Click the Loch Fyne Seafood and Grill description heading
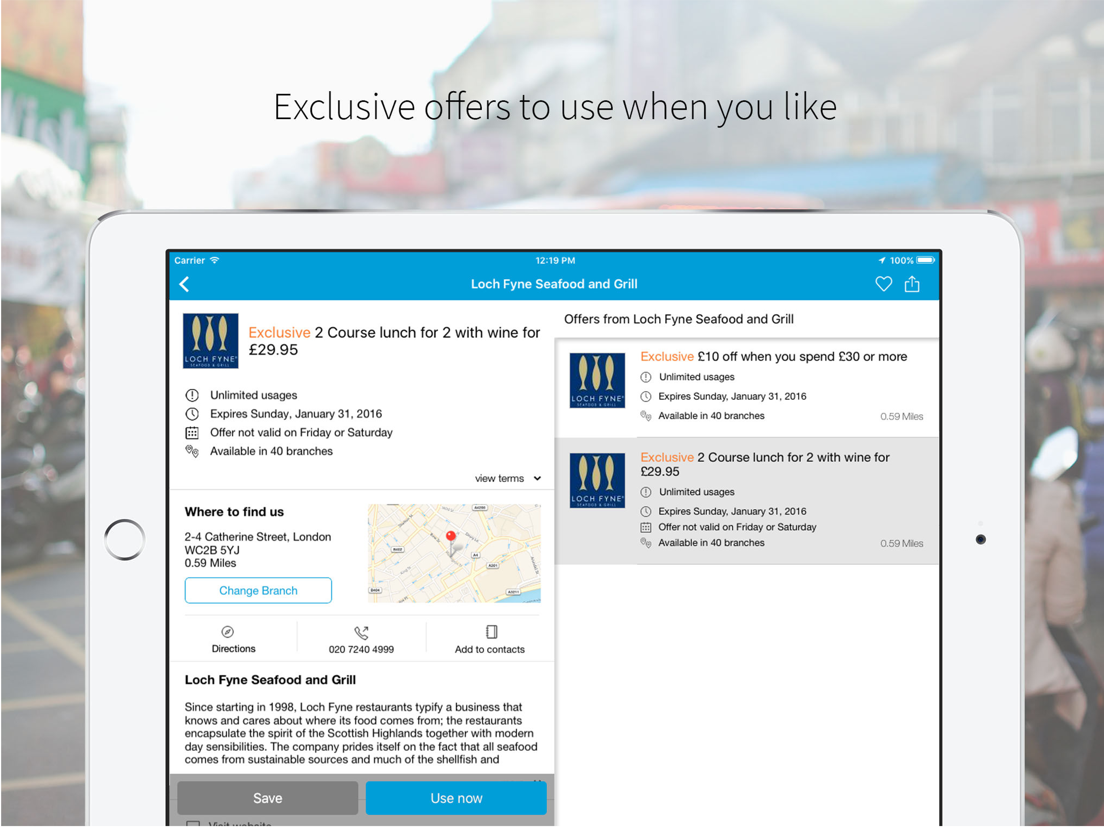The height and width of the screenshot is (828, 1104). point(270,680)
